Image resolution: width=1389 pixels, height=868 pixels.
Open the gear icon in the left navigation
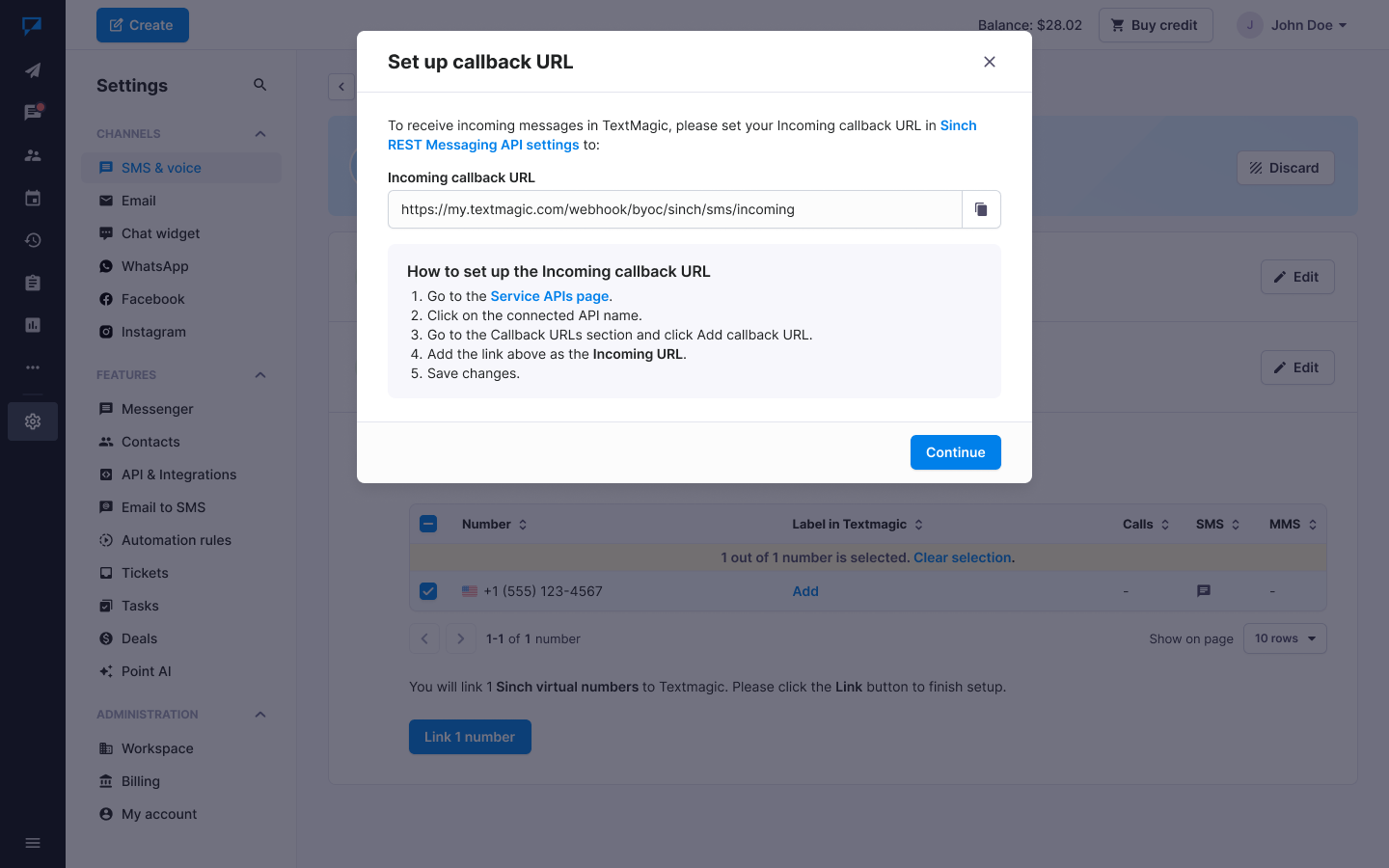[32, 421]
